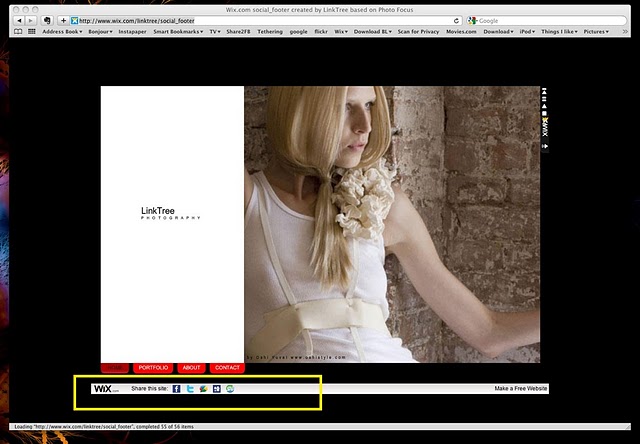Click the add bookmark plus button

(64, 20)
